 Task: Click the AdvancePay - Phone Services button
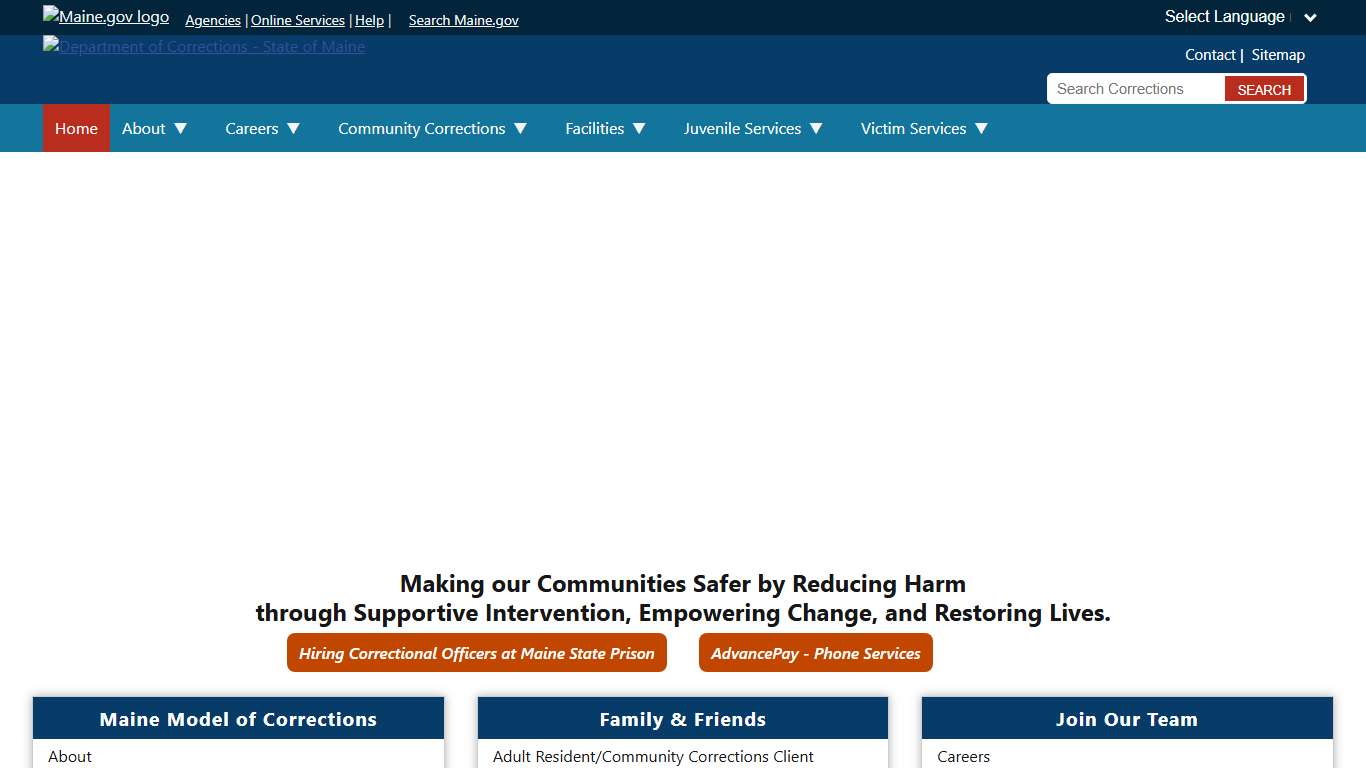pos(815,653)
